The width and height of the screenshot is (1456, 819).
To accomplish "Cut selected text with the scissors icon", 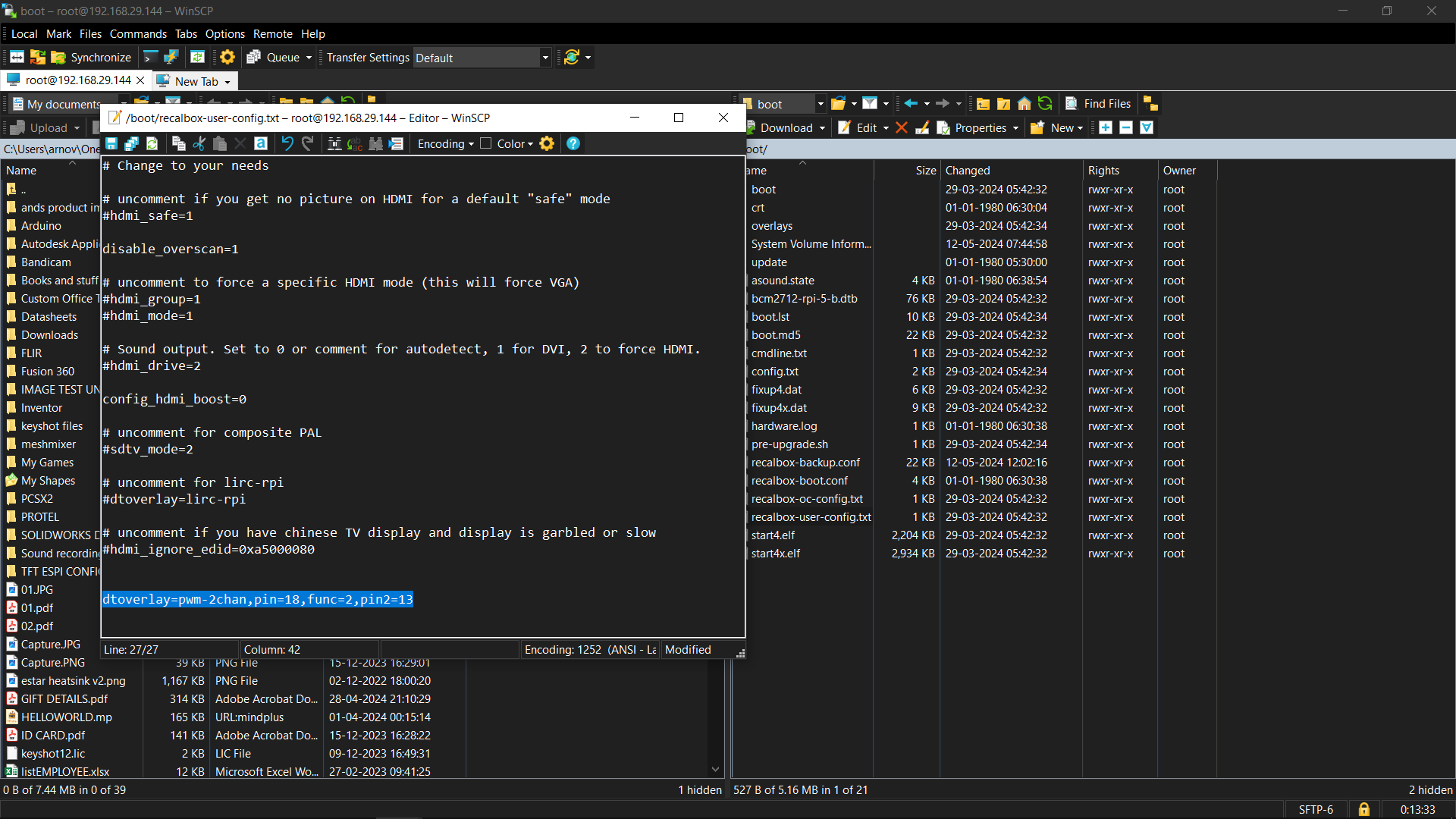I will 199,144.
